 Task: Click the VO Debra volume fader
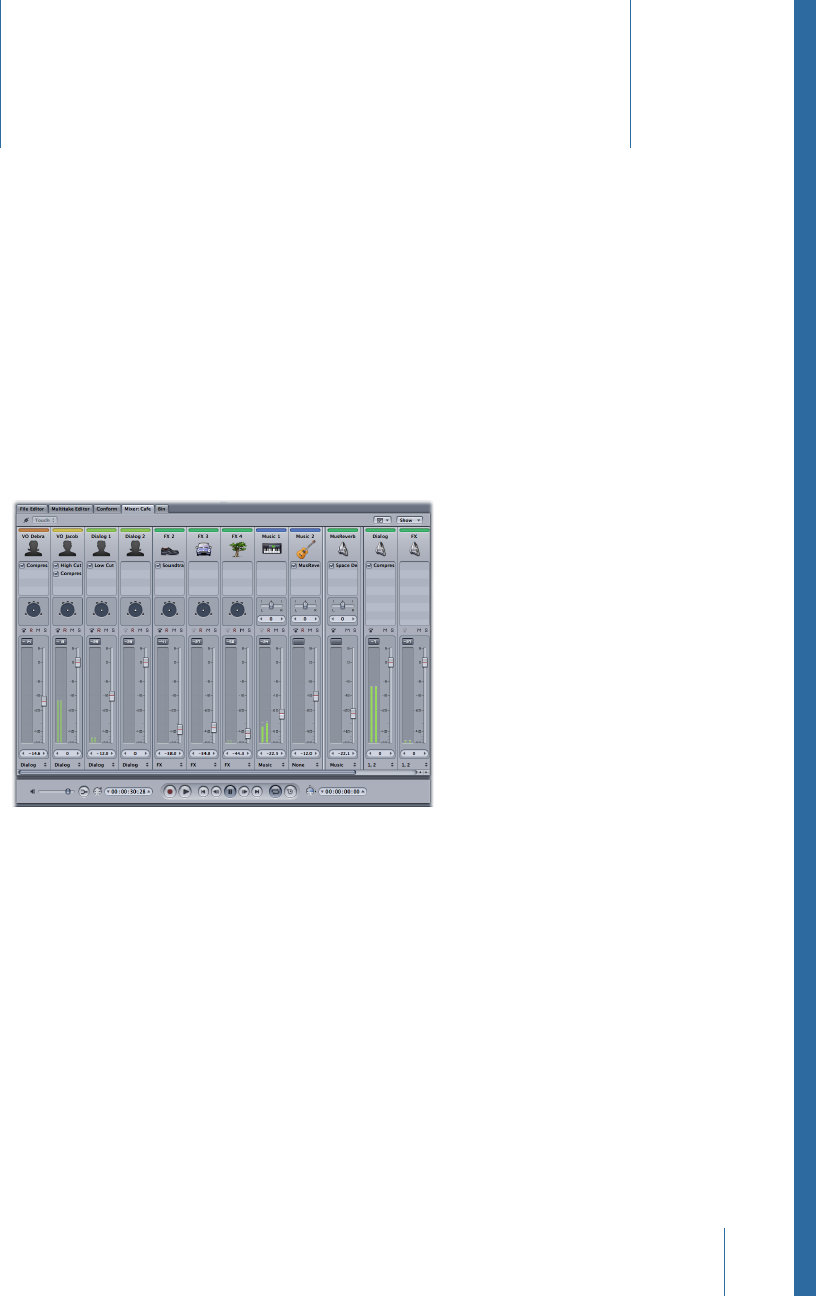(44, 701)
